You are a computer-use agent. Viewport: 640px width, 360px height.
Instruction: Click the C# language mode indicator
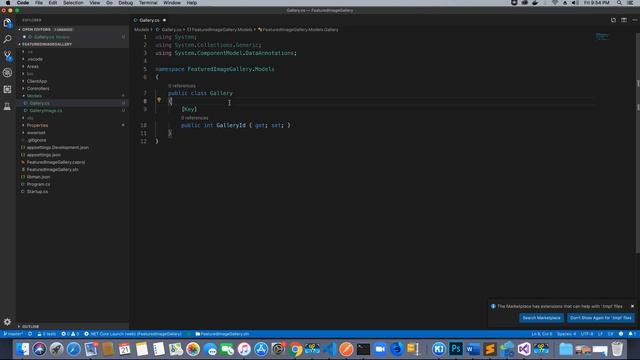(611, 334)
